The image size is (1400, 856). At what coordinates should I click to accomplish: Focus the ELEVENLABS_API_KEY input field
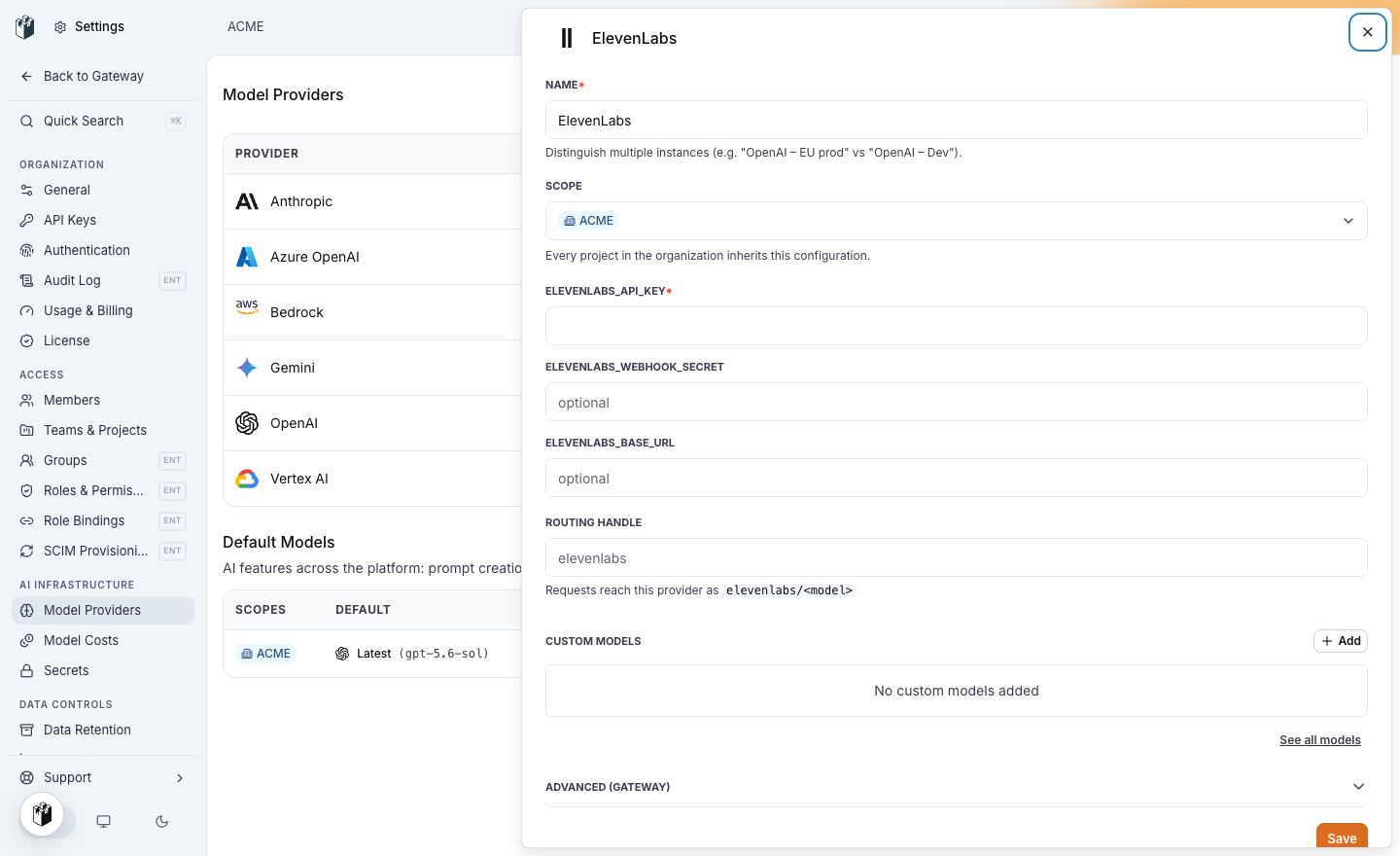pyautogui.click(x=957, y=326)
